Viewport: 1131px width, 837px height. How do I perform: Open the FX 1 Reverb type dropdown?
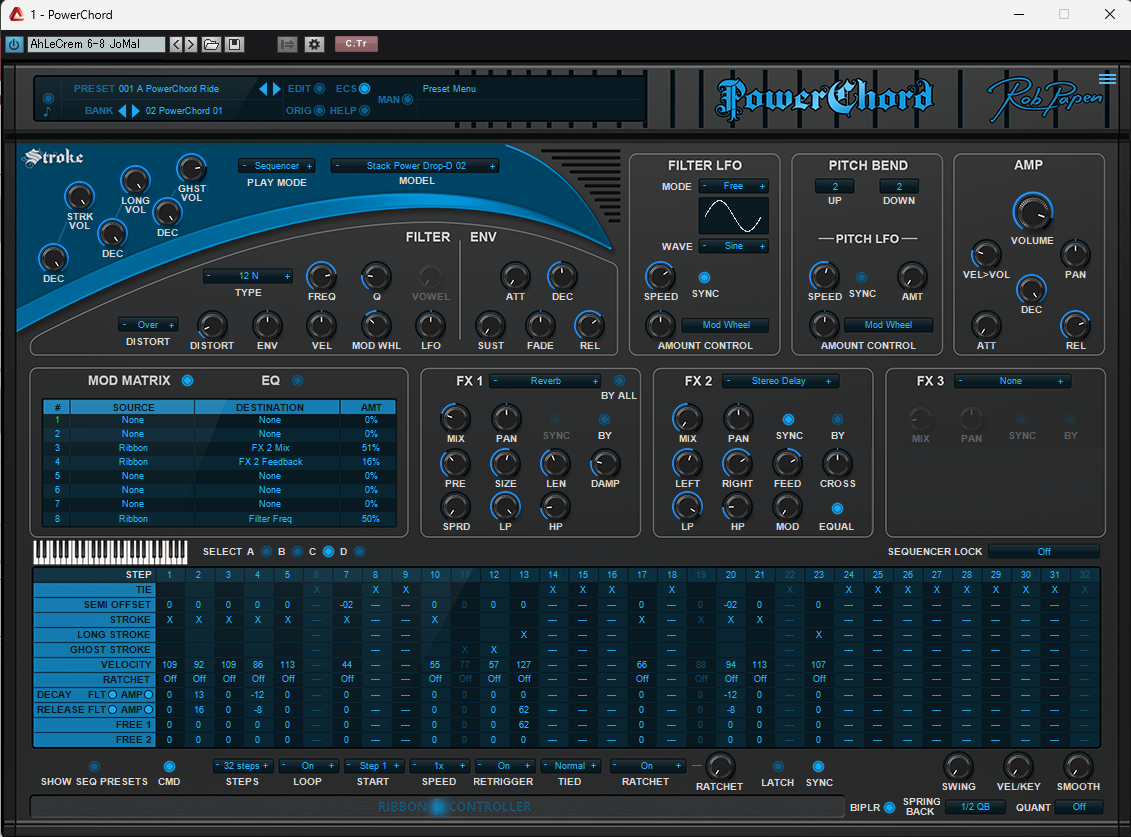click(x=545, y=381)
